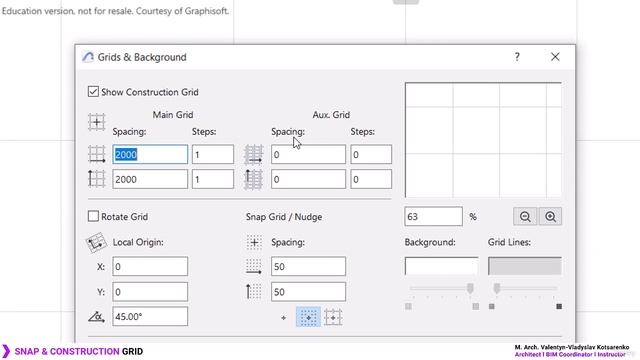Open the Grid Lines color swatch
The height and width of the screenshot is (360, 640).
pyautogui.click(x=524, y=266)
